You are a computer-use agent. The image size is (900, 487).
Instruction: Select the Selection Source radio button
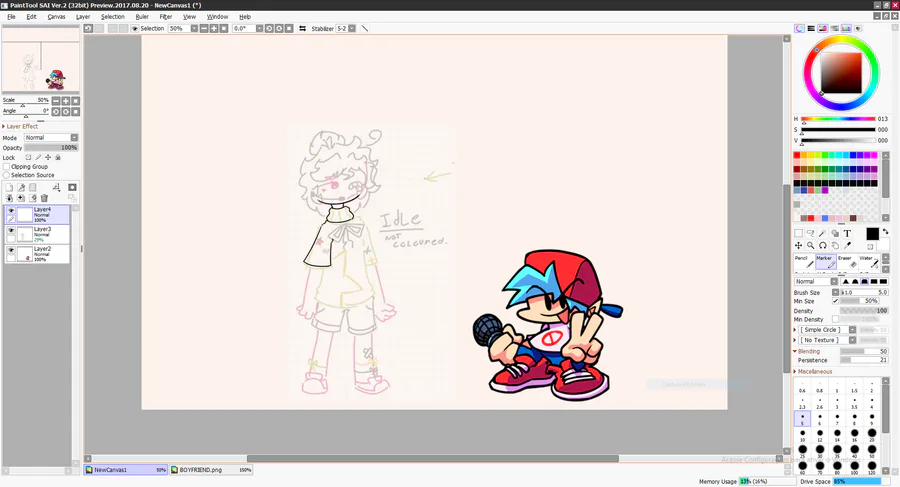pyautogui.click(x=7, y=175)
